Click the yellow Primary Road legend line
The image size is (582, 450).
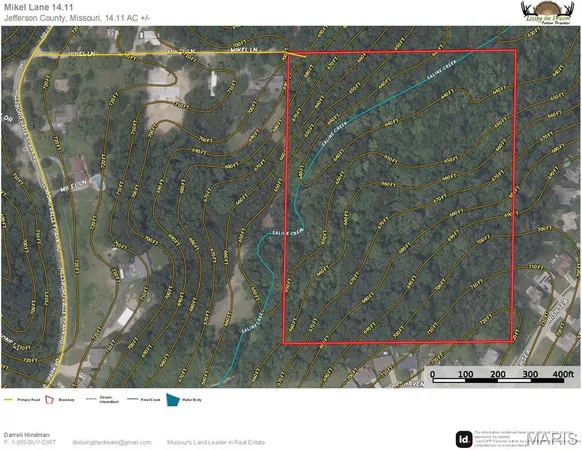9,400
